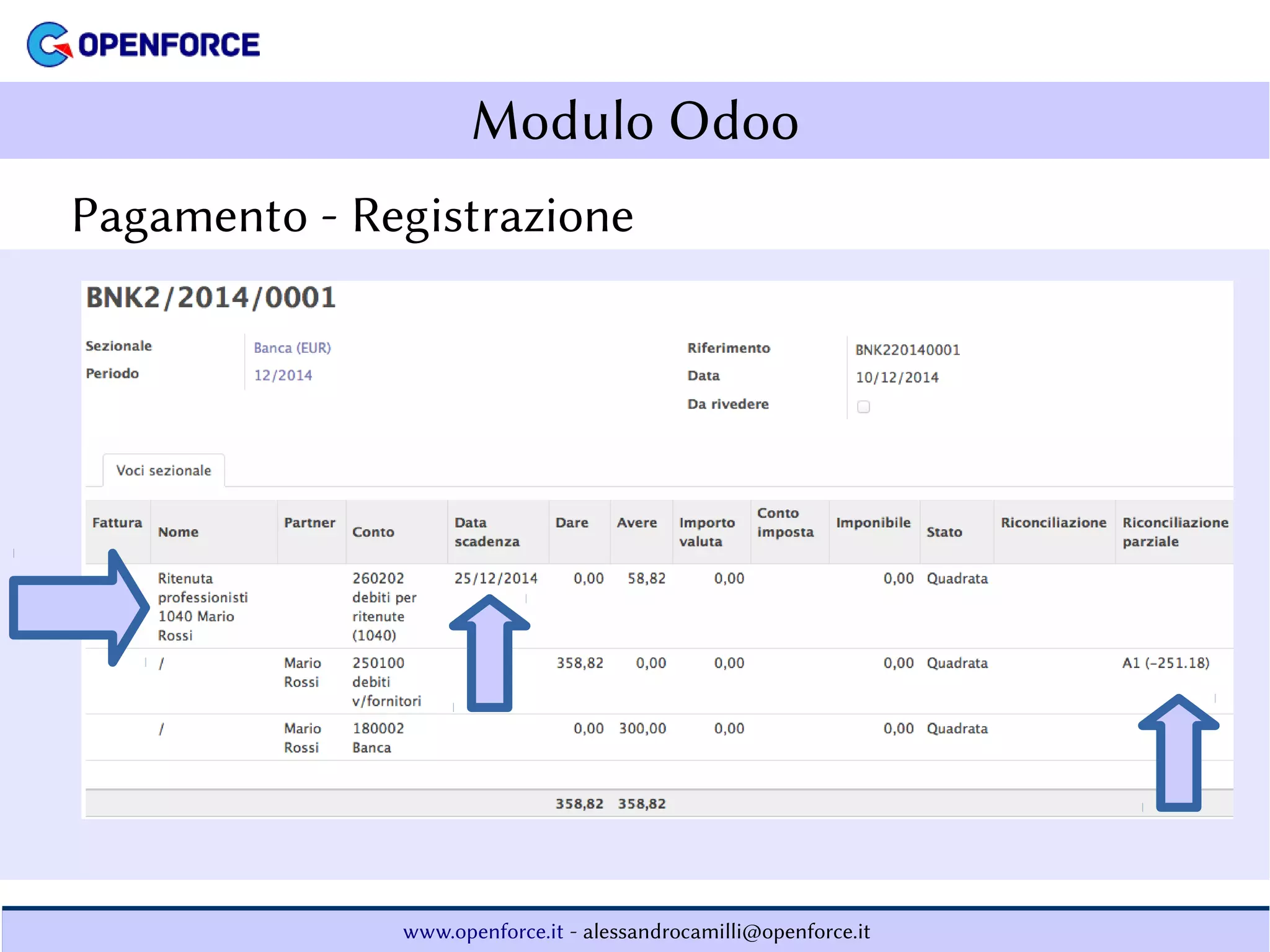
Task: Select the Ritenuta professionisti 1040 row
Action: pyautogui.click(x=203, y=607)
